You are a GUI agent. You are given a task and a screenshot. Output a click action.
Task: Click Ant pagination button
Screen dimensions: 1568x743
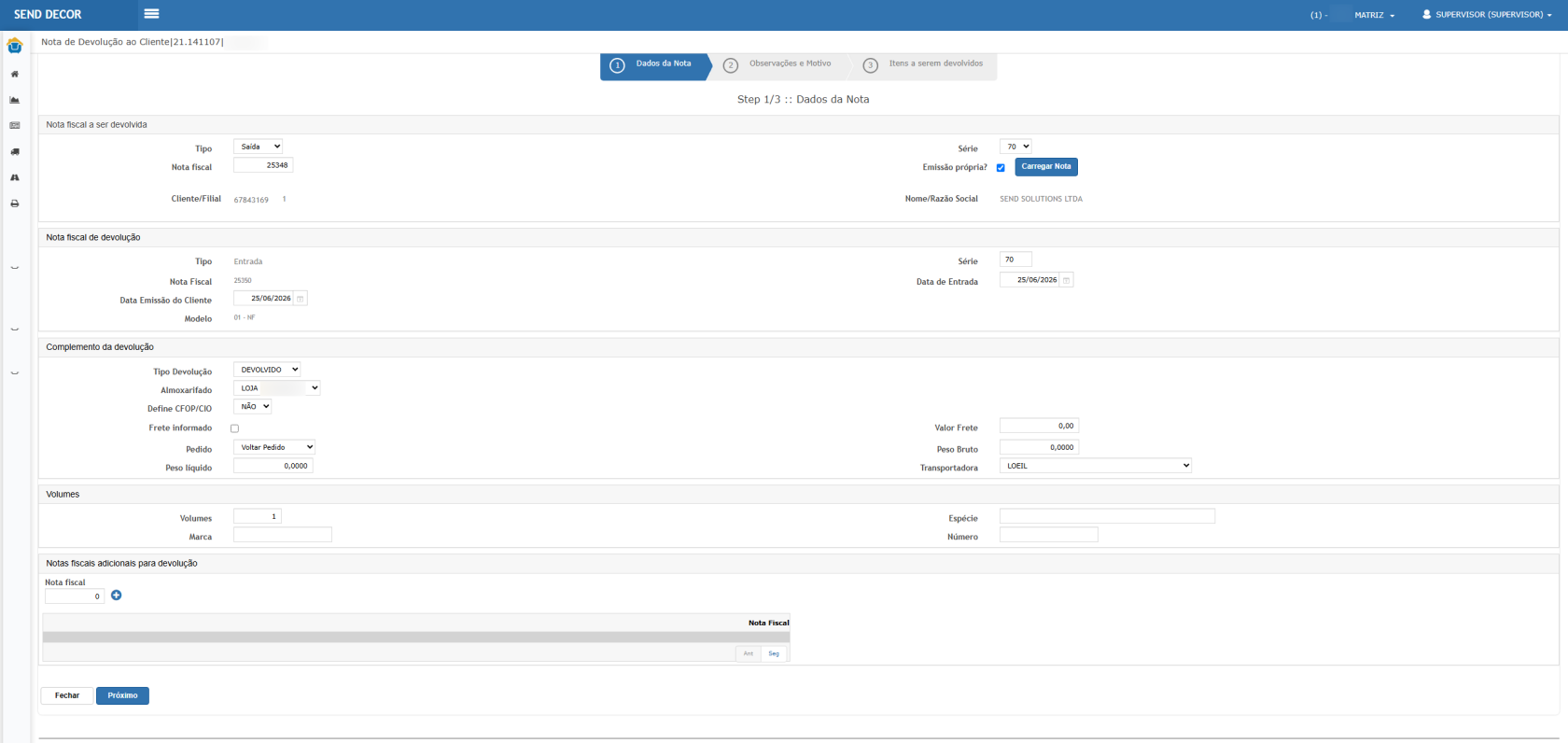pos(749,653)
